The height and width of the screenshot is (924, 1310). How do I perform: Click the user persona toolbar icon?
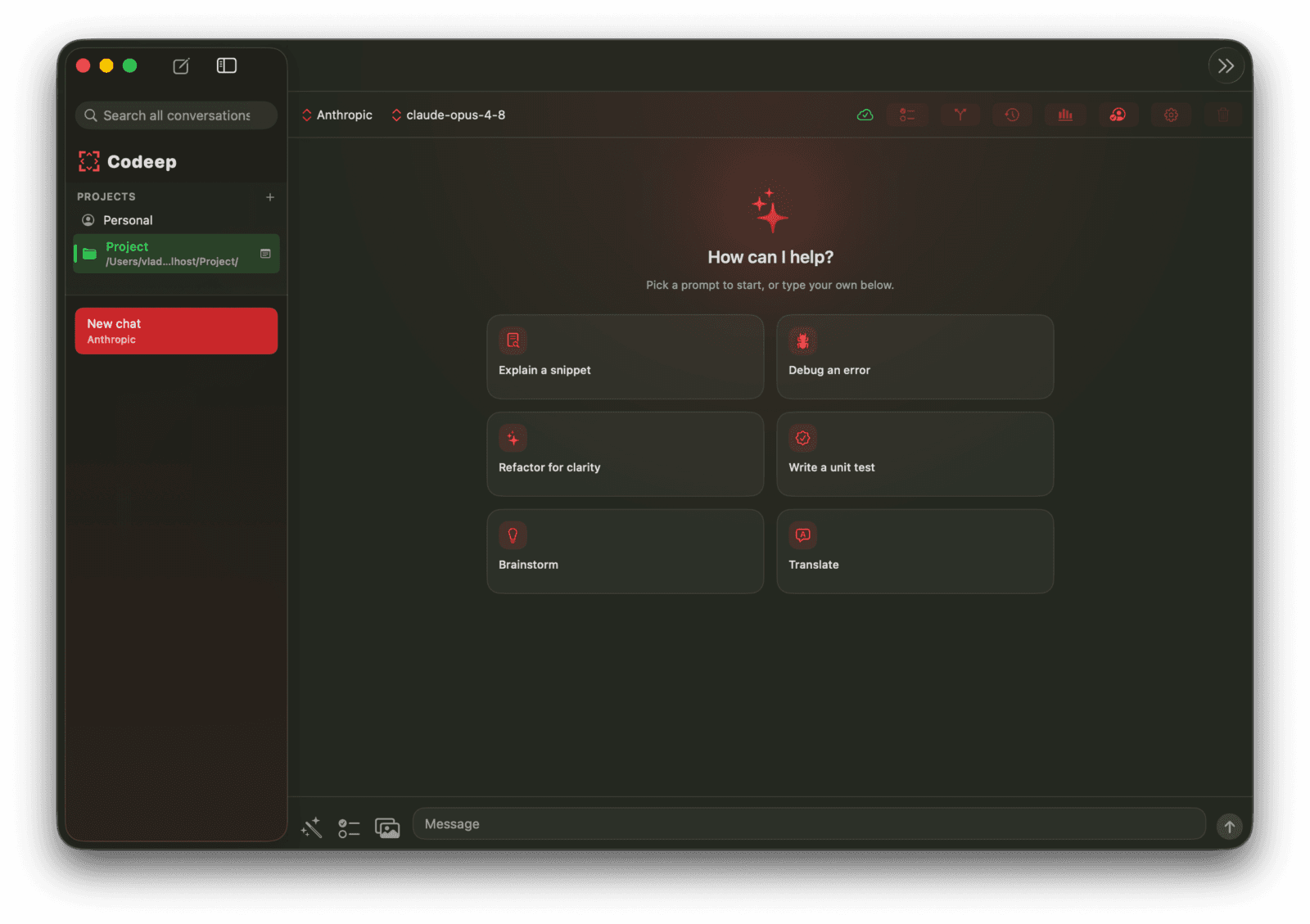tap(1118, 115)
